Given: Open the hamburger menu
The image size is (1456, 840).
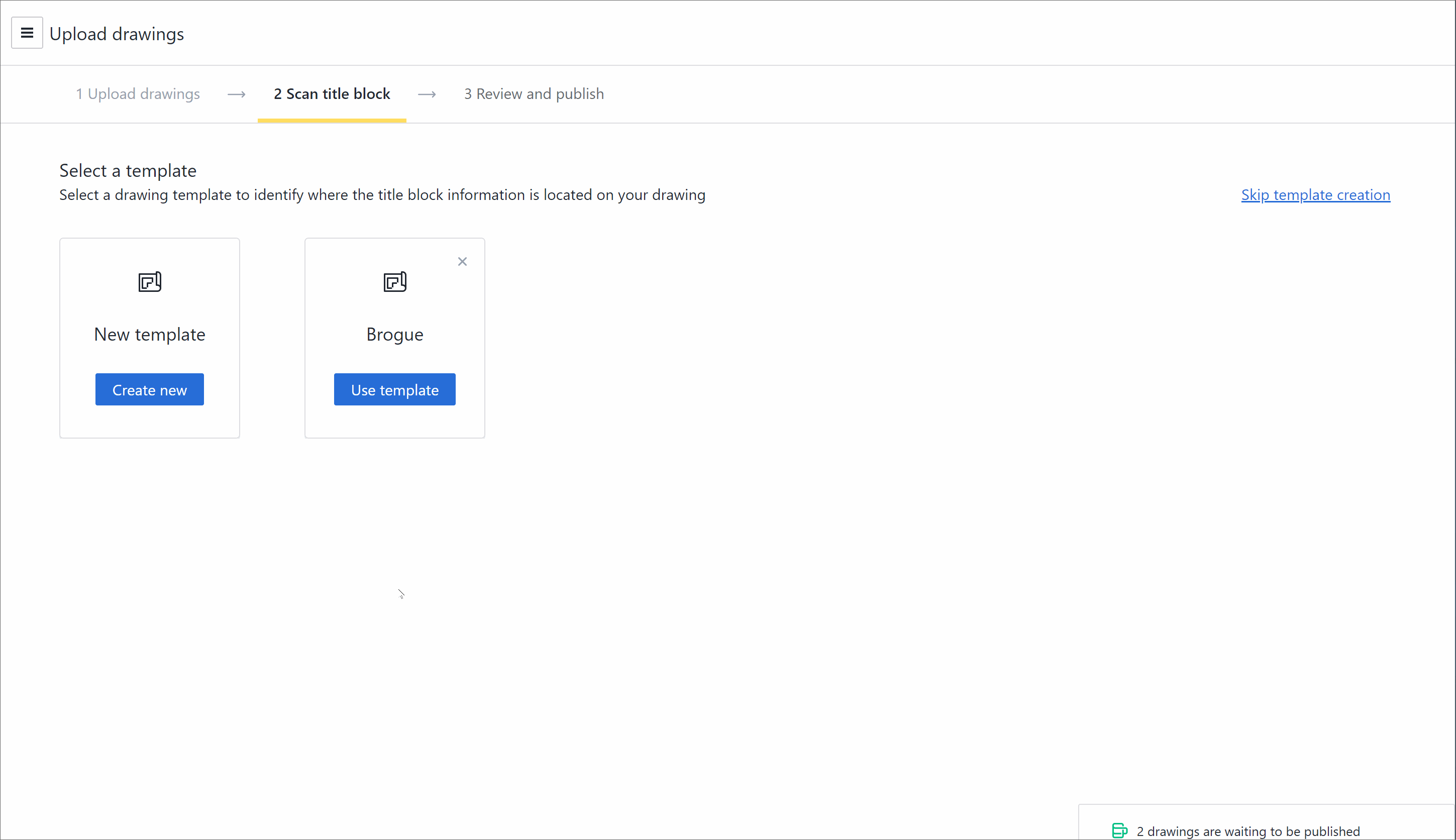Looking at the screenshot, I should click(27, 34).
